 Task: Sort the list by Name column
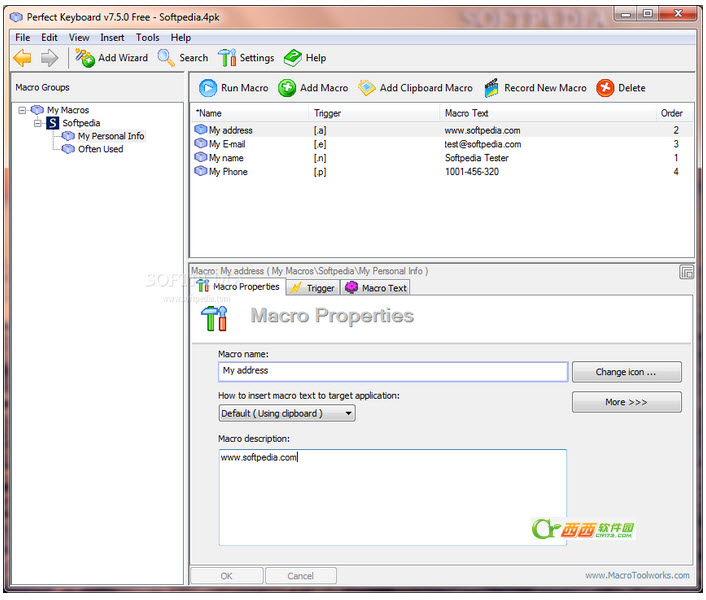251,113
